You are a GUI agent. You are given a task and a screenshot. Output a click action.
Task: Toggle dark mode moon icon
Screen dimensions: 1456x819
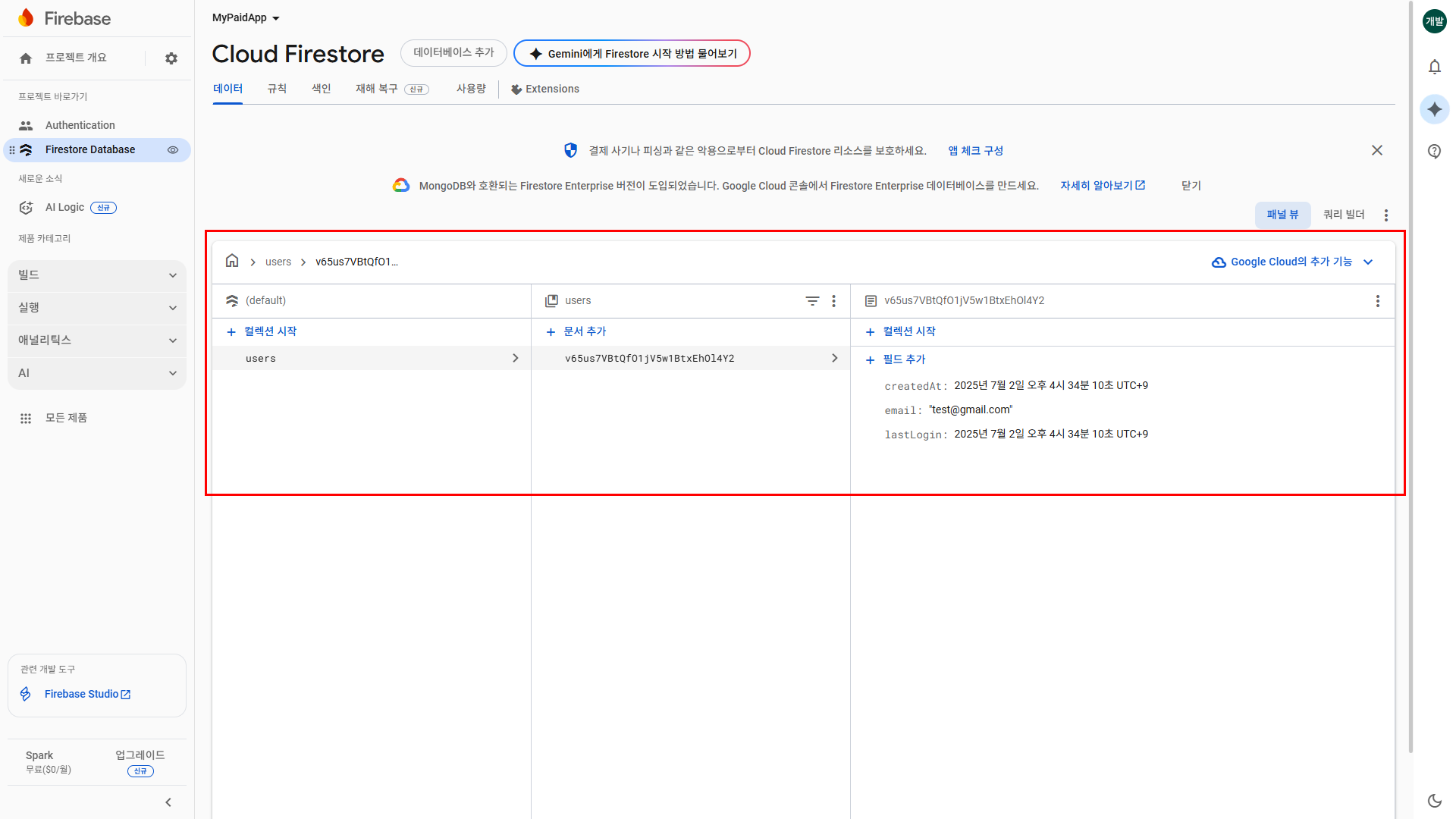pos(1434,800)
